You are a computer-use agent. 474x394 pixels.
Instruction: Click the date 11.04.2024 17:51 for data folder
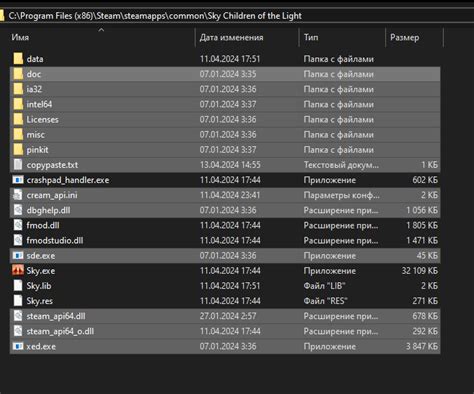[230, 59]
